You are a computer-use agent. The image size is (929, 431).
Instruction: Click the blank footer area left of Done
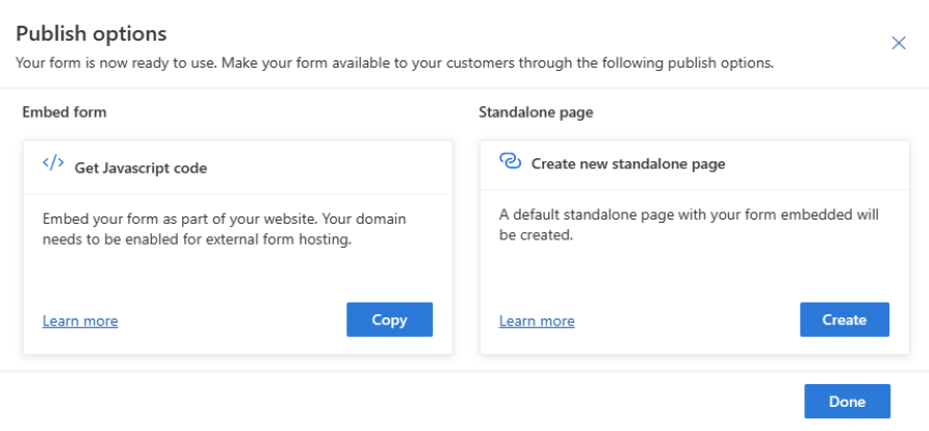(x=400, y=402)
